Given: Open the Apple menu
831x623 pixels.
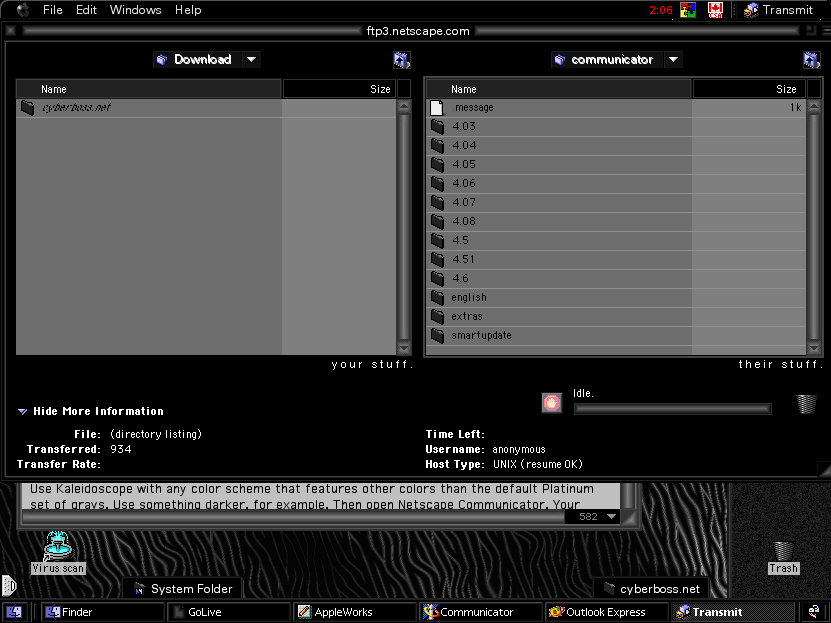Looking at the screenshot, I should tap(23, 10).
